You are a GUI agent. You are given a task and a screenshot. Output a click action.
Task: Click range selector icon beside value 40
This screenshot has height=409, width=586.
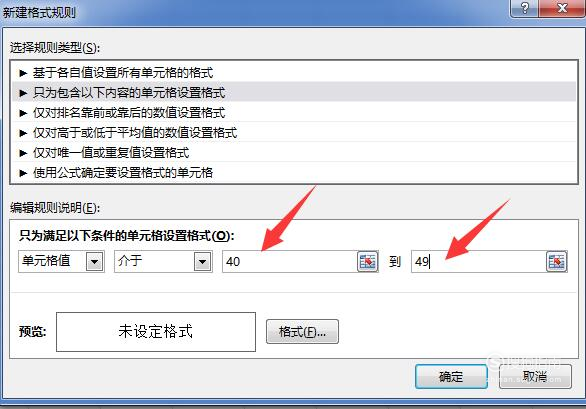coord(367,261)
